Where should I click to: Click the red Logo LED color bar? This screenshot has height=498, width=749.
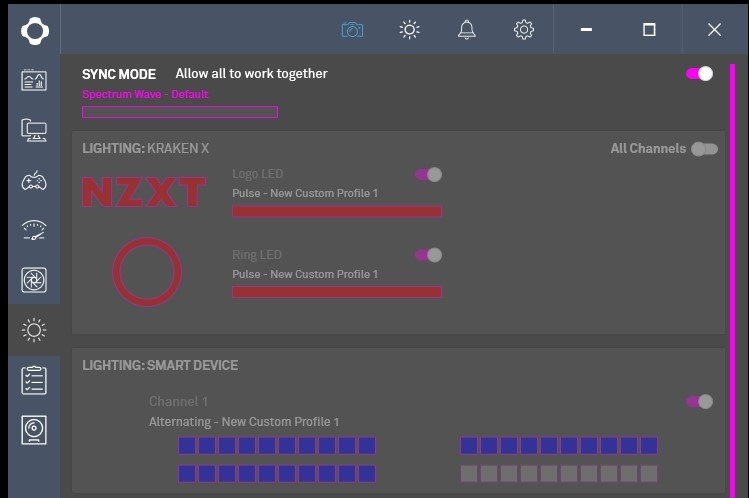tap(336, 212)
